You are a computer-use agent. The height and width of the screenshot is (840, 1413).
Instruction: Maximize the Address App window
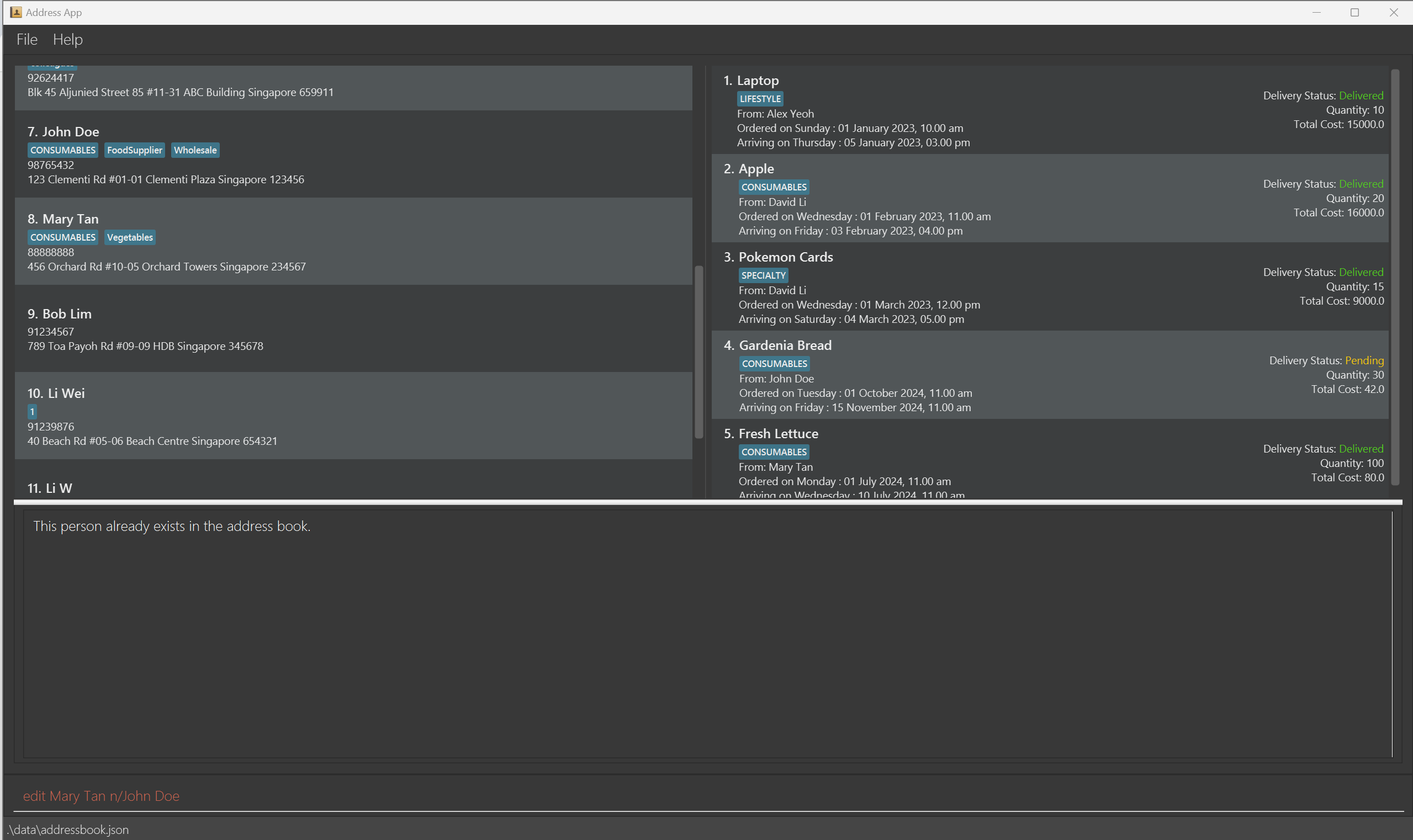click(1354, 13)
